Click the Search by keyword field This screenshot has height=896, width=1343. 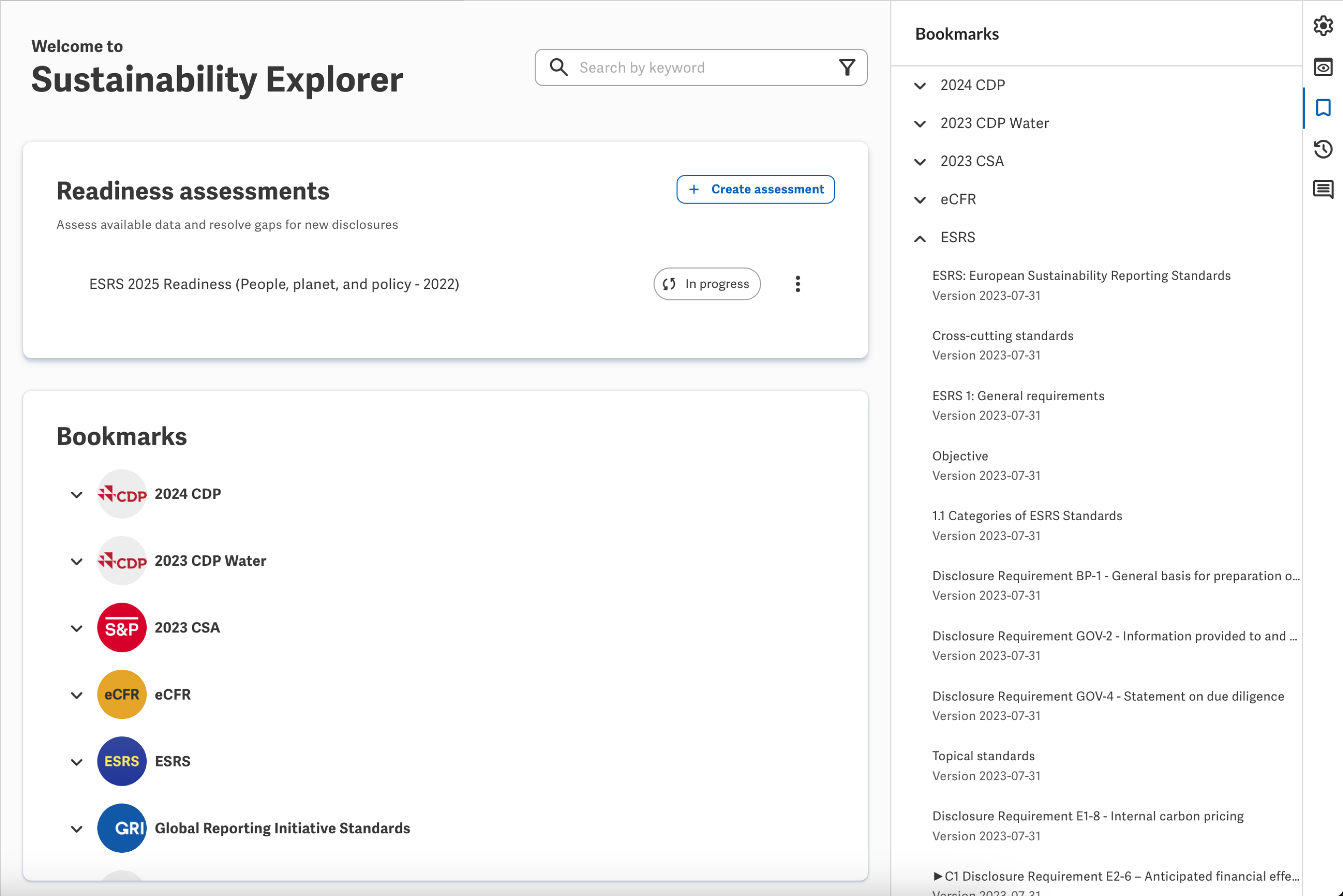(x=657, y=67)
